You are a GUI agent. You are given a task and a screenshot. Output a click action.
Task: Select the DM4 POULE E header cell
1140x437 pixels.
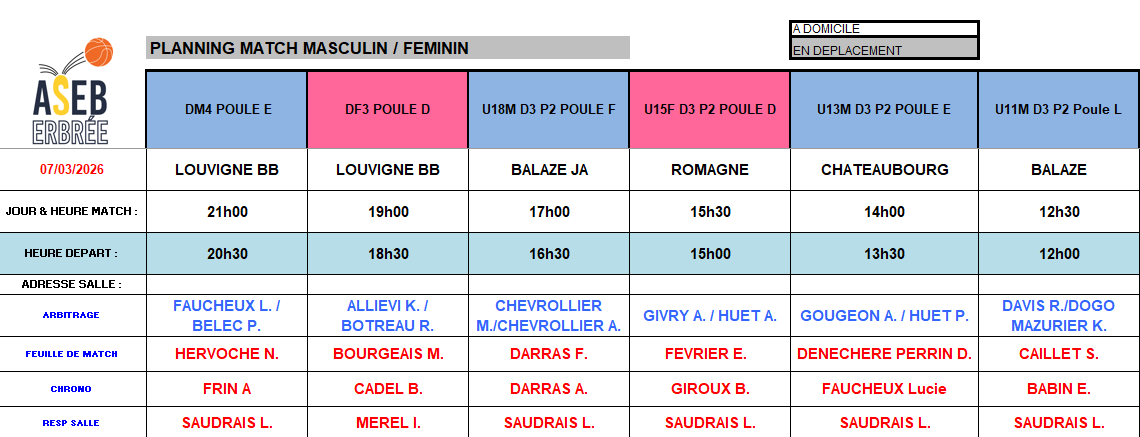click(x=227, y=110)
